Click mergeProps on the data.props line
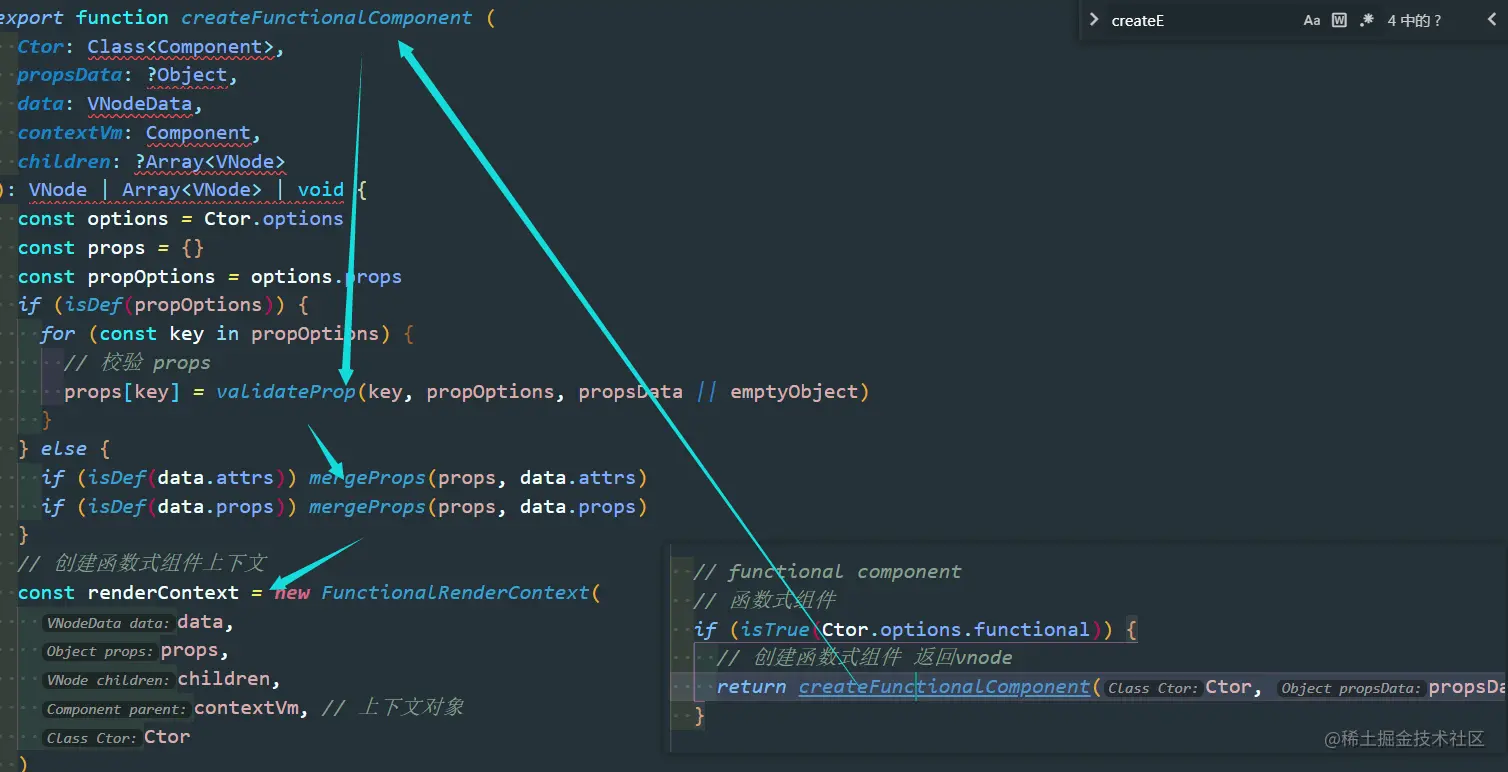1508x772 pixels. tap(367, 506)
